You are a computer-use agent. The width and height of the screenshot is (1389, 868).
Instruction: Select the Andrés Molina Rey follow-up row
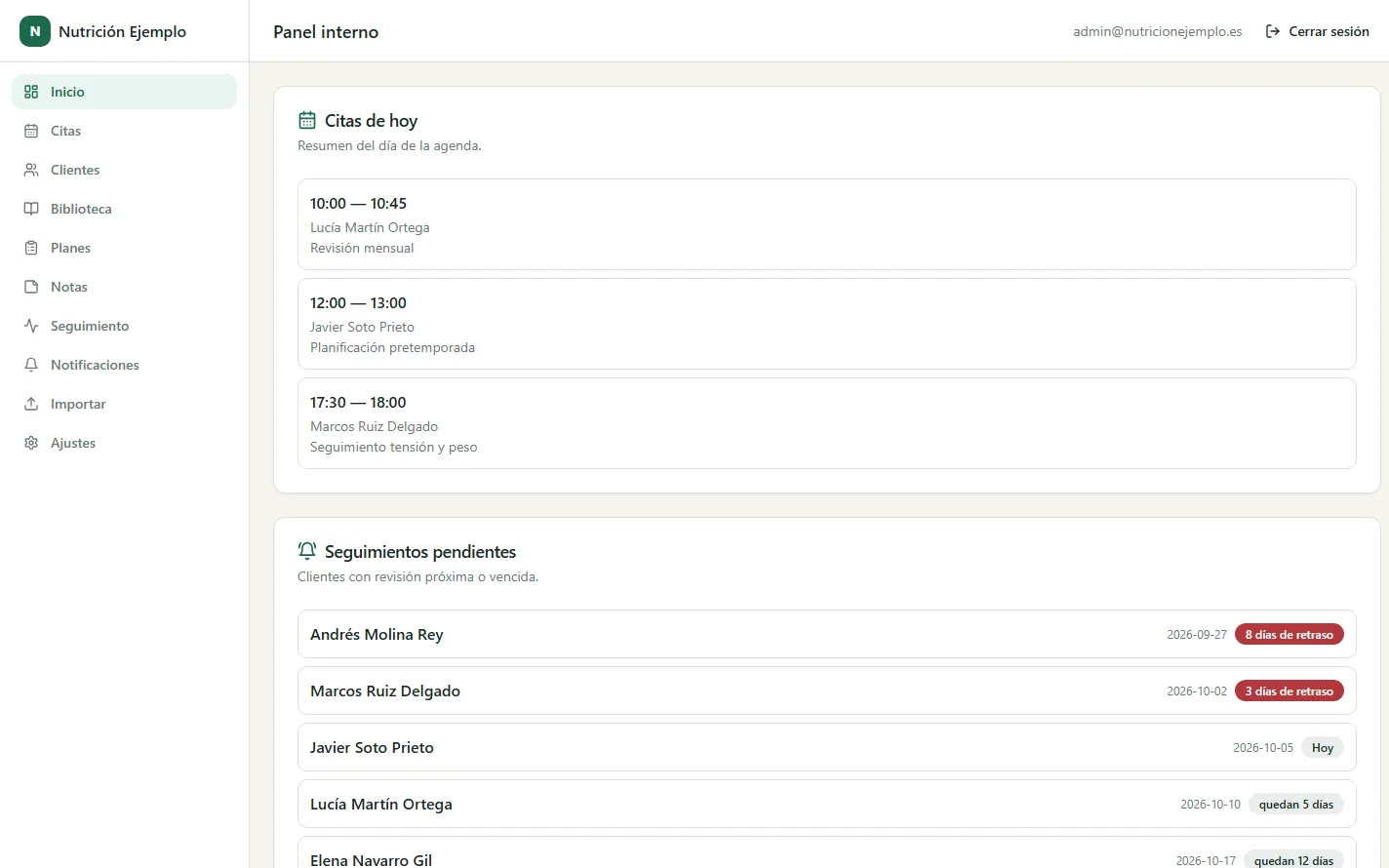click(826, 634)
